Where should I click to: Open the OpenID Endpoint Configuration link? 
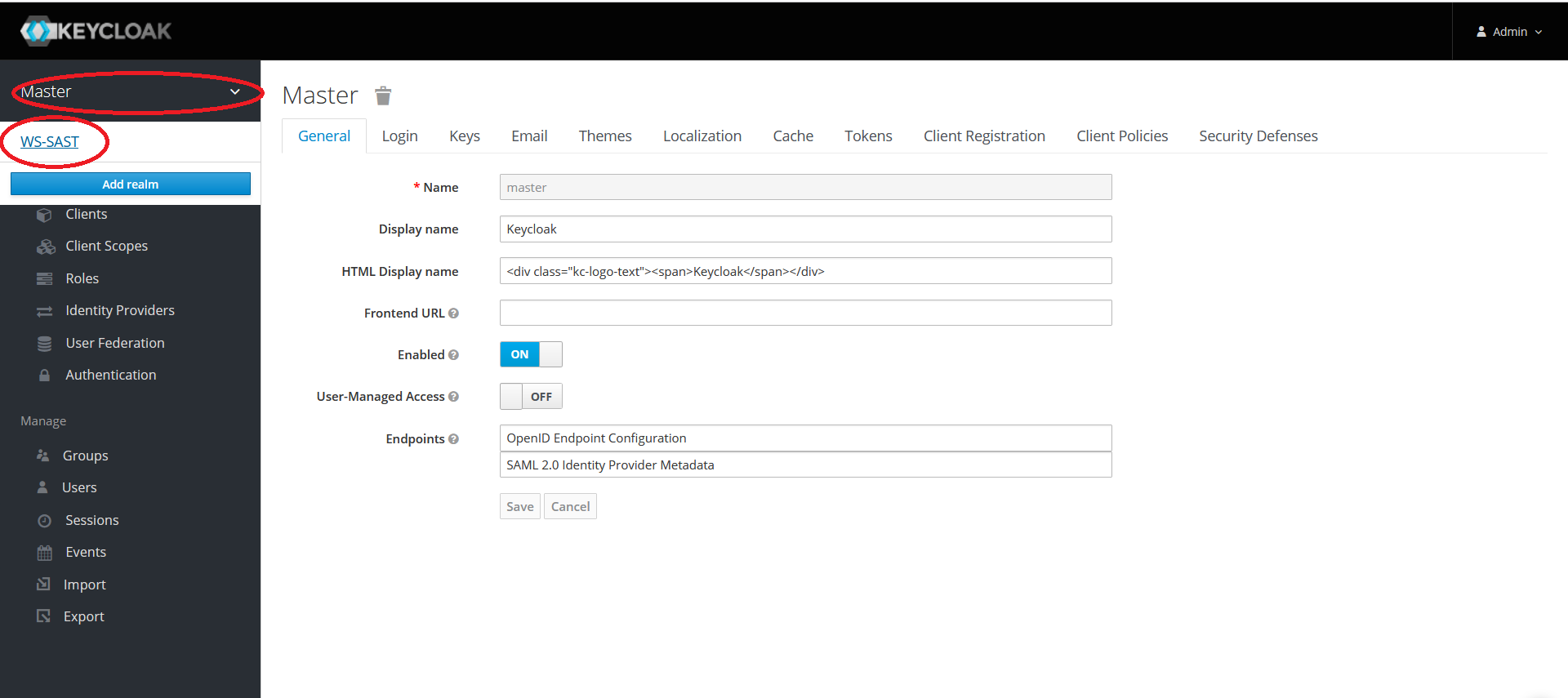[596, 438]
